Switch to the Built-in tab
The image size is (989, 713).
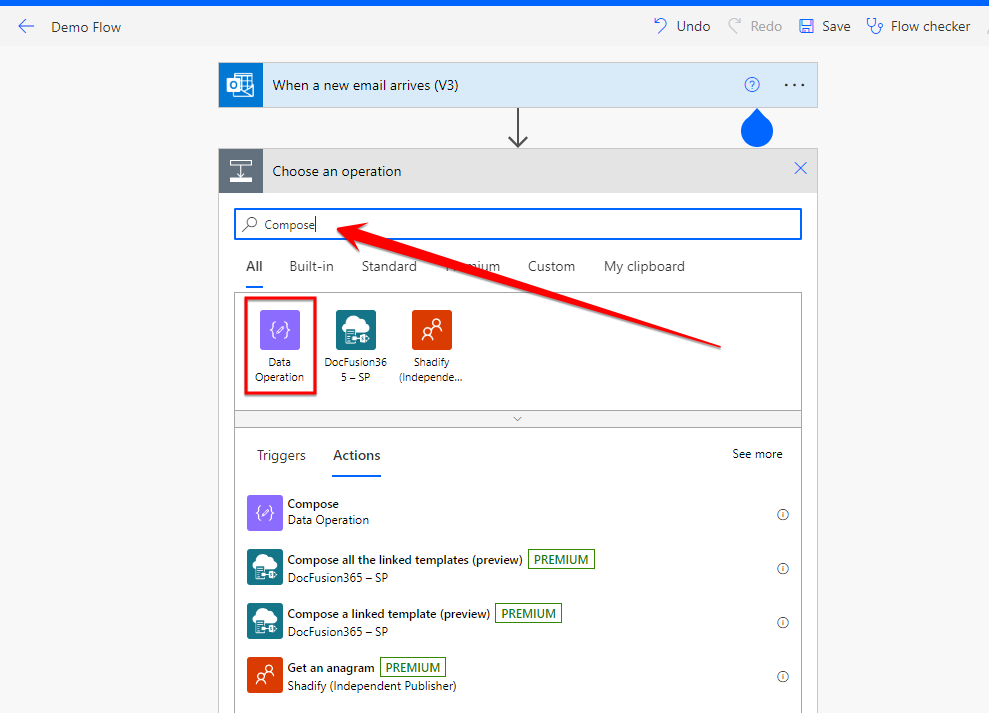point(312,266)
